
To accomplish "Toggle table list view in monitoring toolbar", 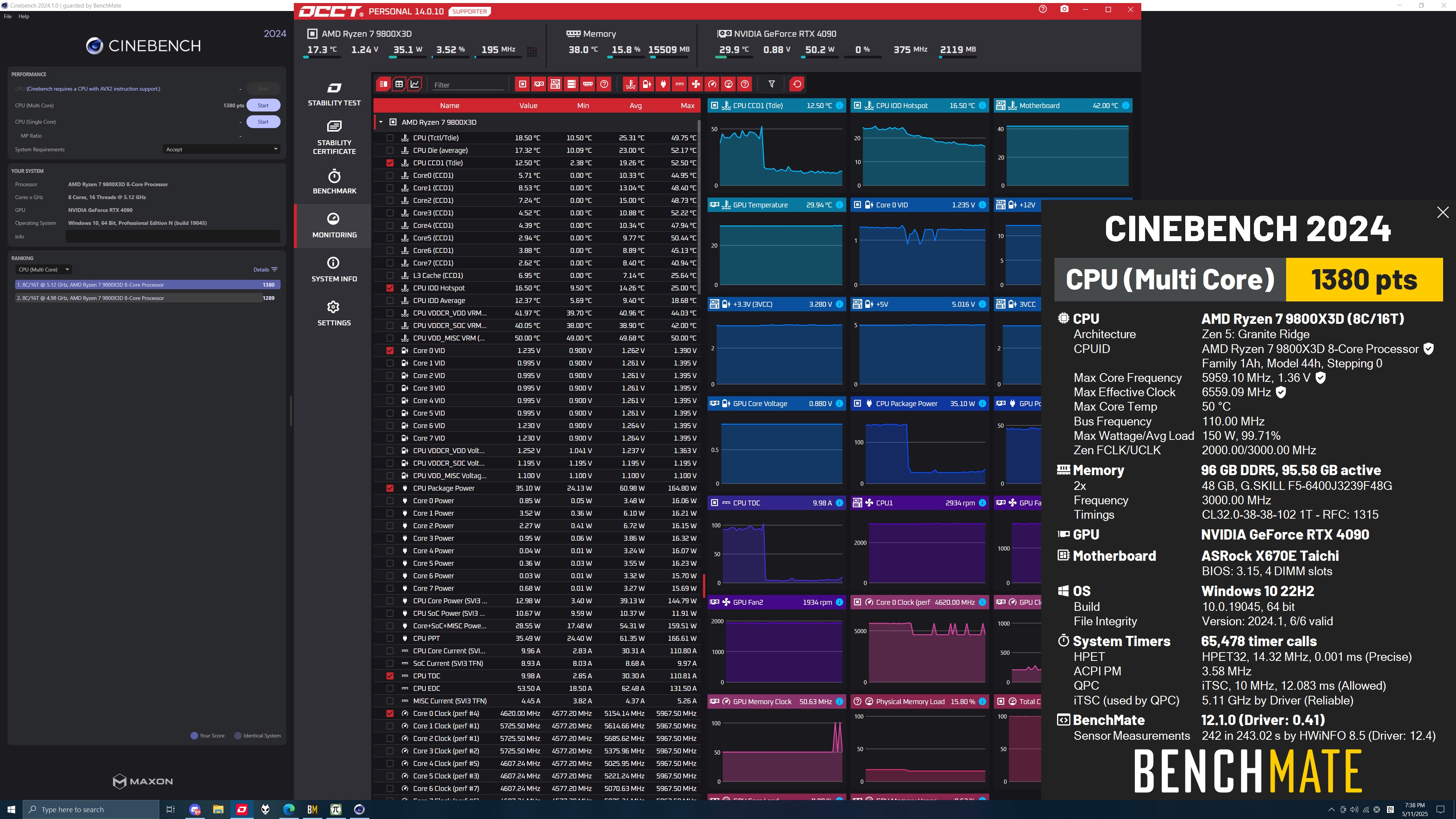I will (x=383, y=84).
